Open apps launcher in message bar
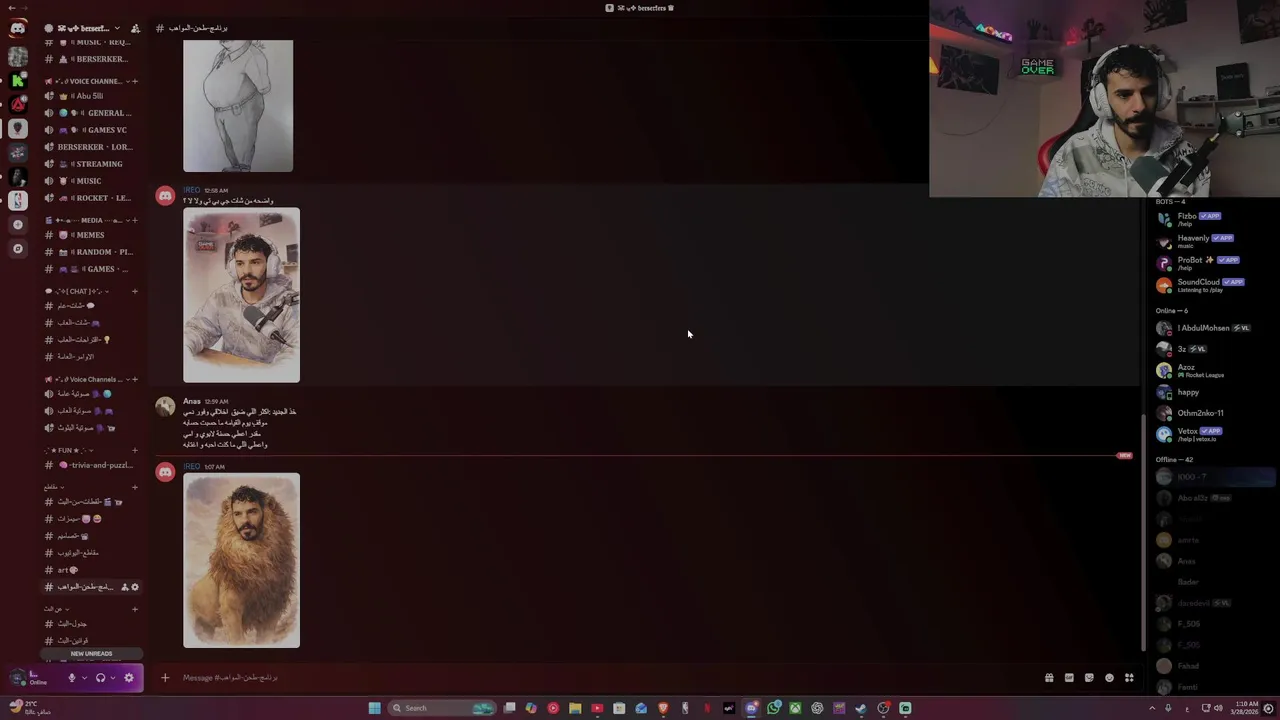 coord(1129,678)
